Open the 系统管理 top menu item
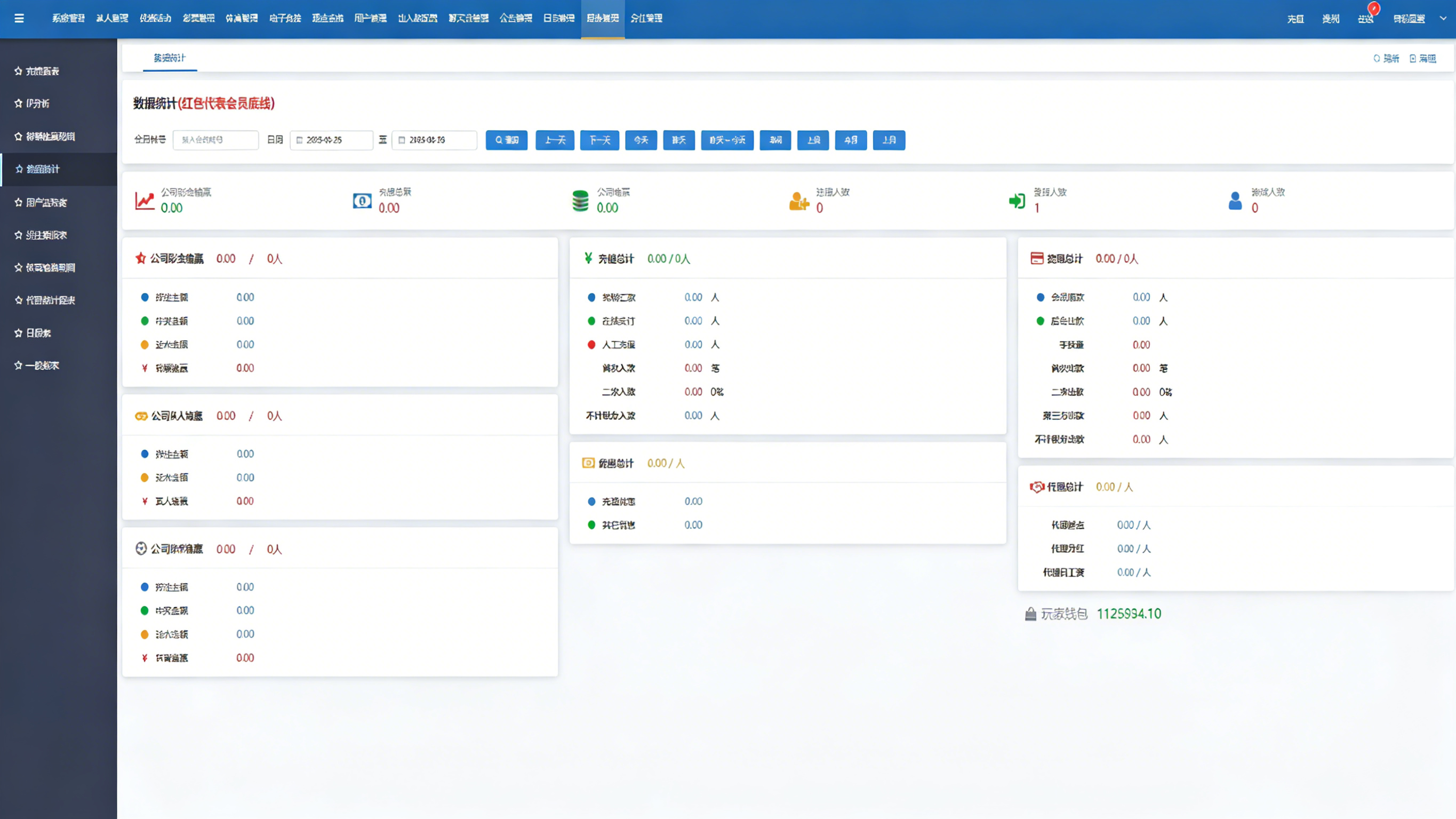 (x=68, y=18)
